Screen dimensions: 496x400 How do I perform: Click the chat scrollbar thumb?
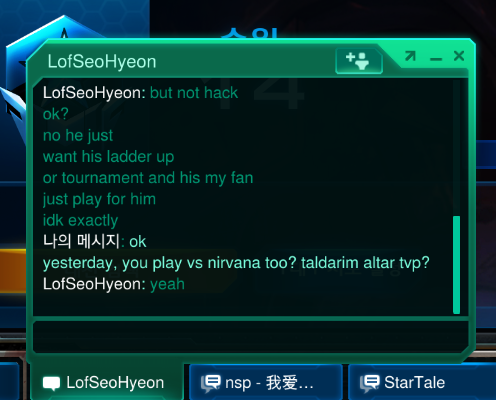456,265
